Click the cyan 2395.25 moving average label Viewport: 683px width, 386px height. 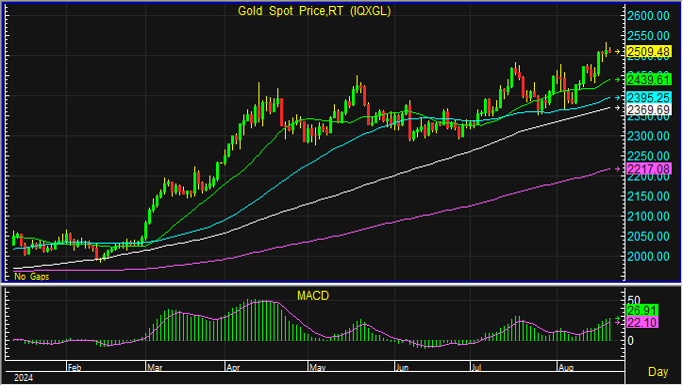(x=648, y=98)
